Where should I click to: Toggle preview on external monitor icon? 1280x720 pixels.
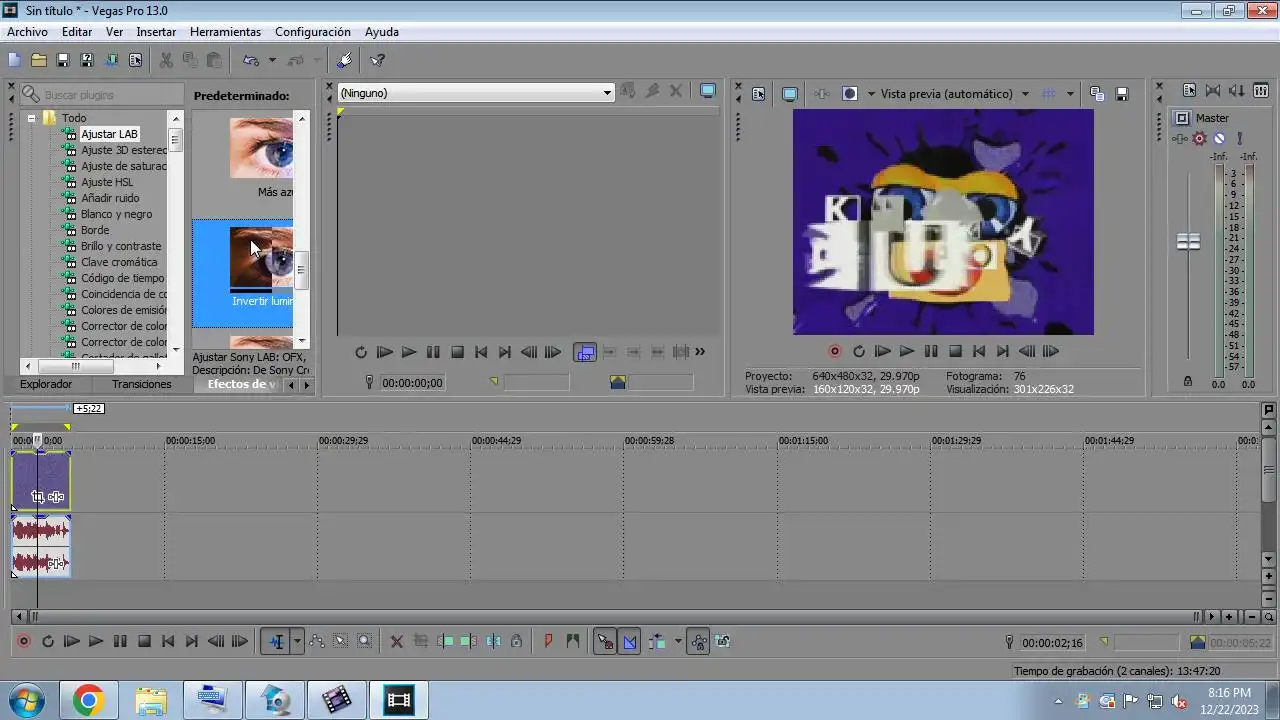[789, 93]
